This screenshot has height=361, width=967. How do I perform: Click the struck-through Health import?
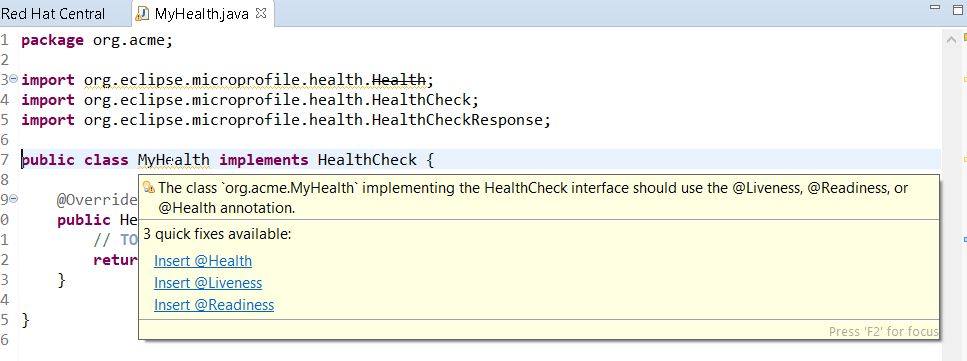[398, 80]
